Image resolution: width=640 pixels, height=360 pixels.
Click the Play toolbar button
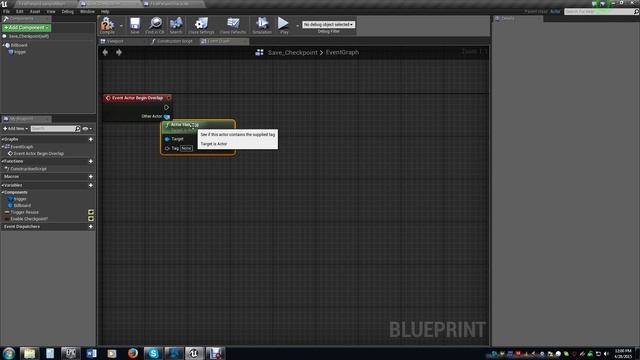284,25
